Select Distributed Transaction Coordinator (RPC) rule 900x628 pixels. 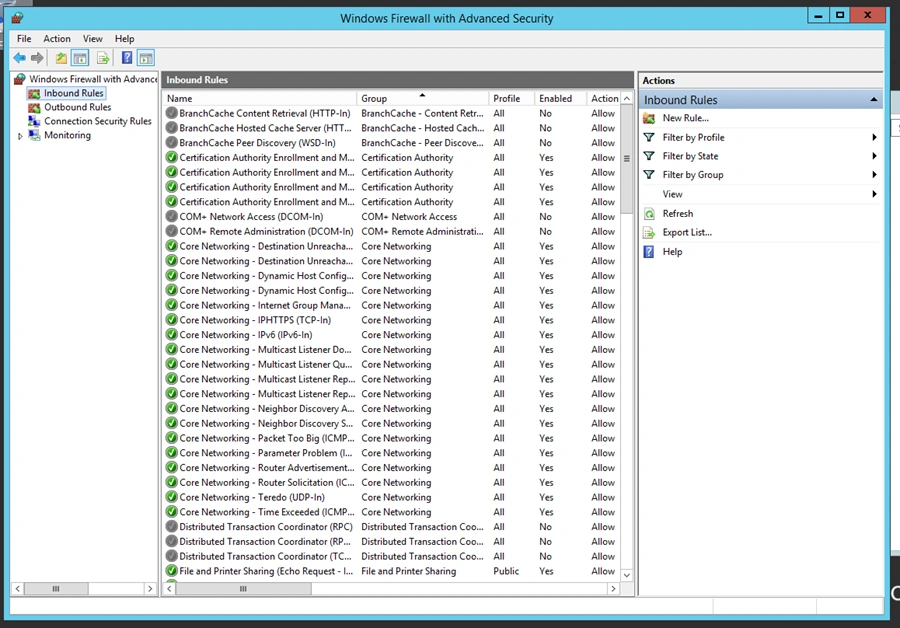393,526
